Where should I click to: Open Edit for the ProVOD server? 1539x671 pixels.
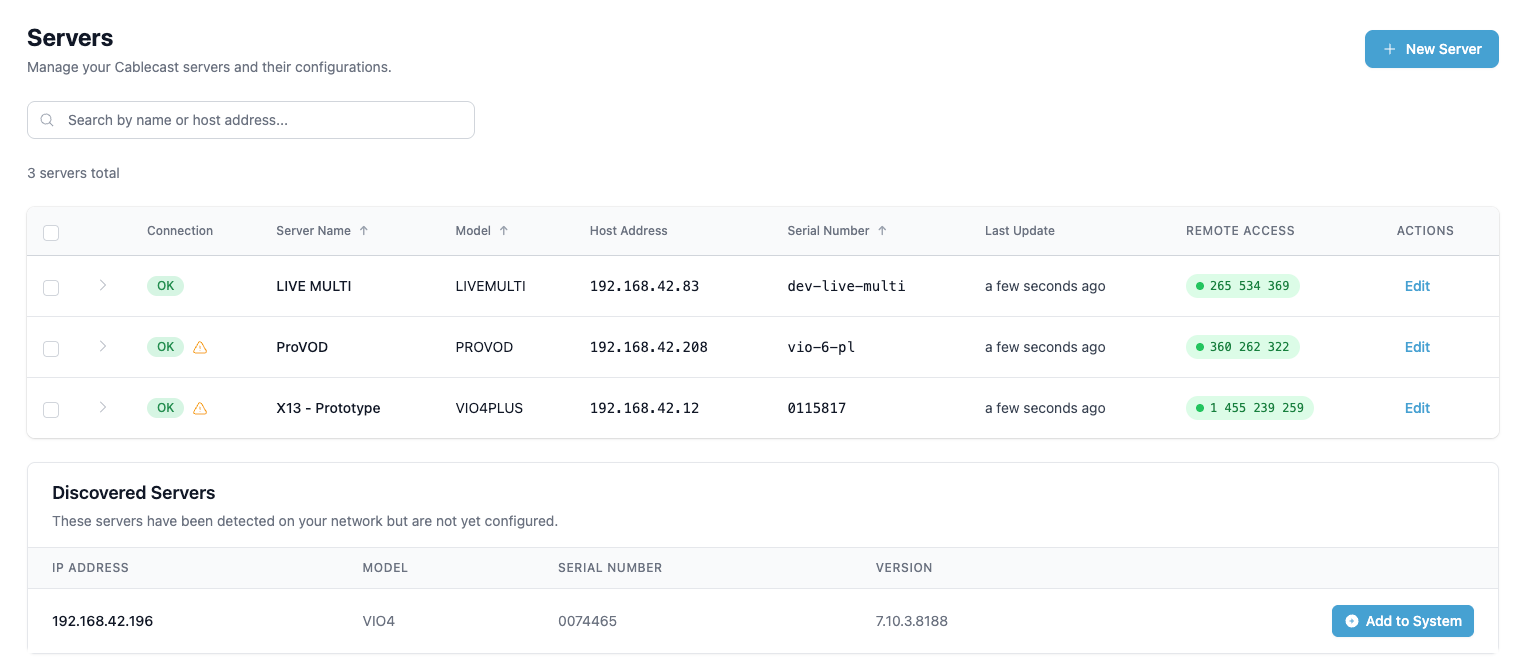(1417, 347)
